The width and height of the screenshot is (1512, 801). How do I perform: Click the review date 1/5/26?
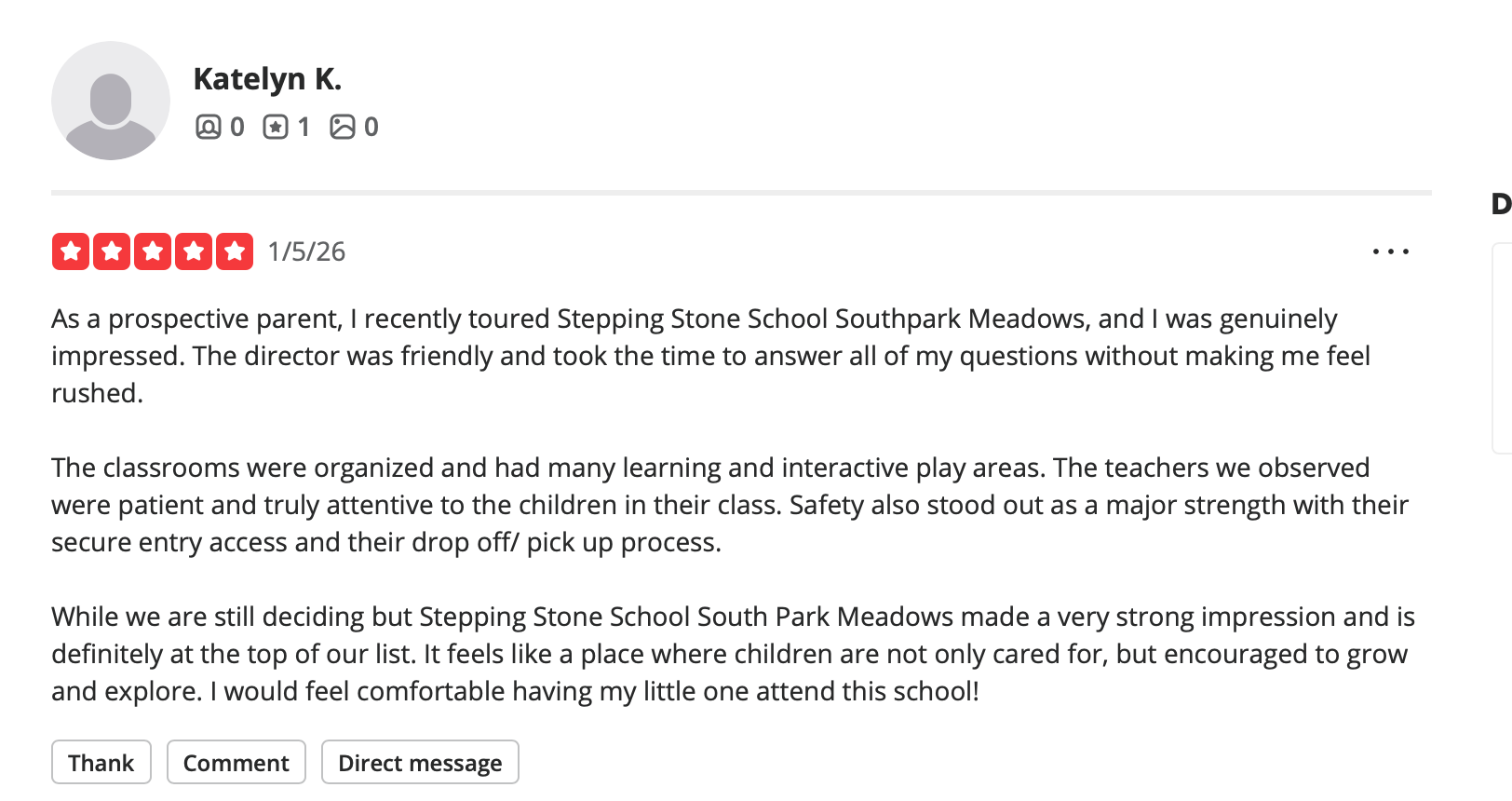point(306,251)
